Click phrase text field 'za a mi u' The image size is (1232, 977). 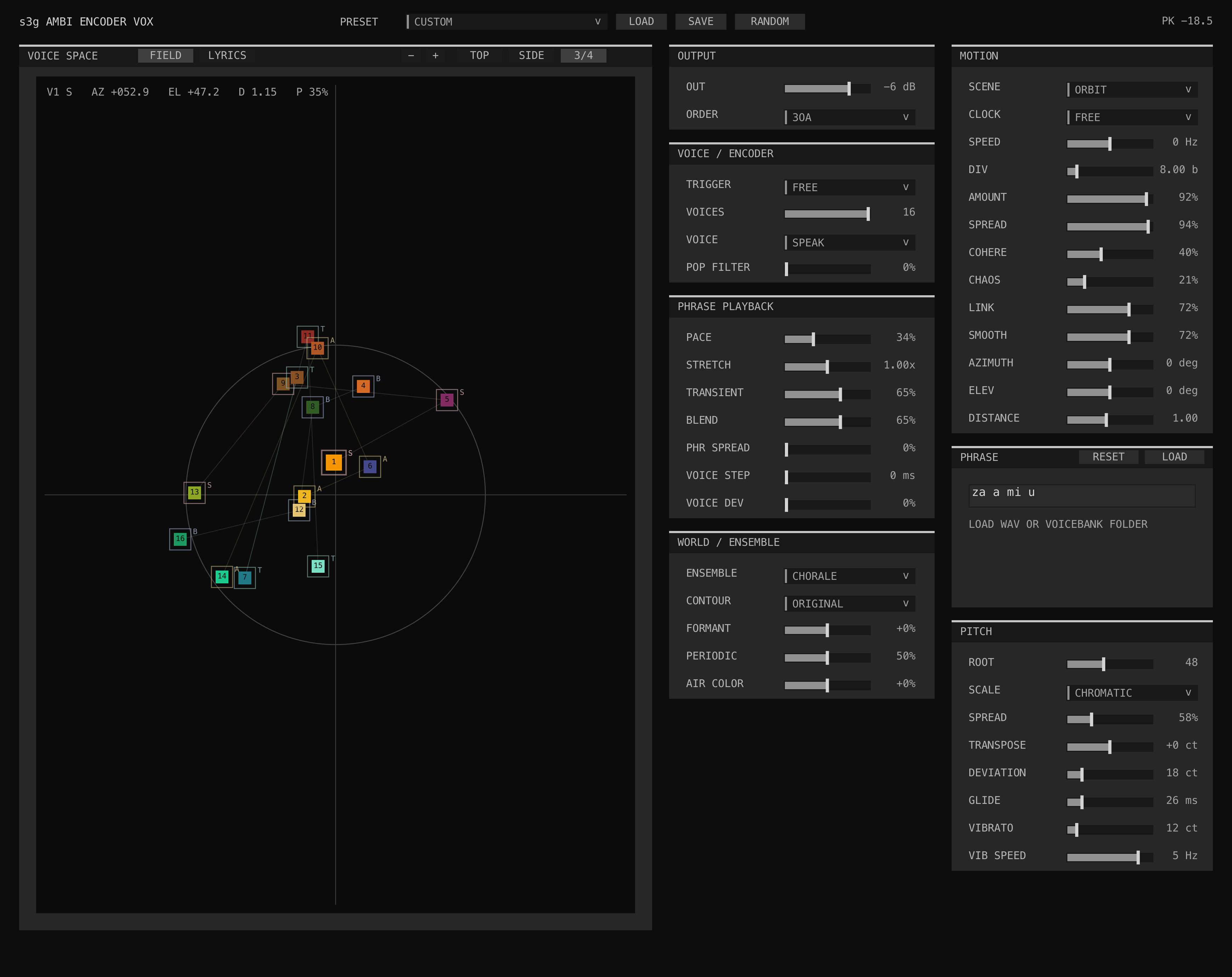1082,495
